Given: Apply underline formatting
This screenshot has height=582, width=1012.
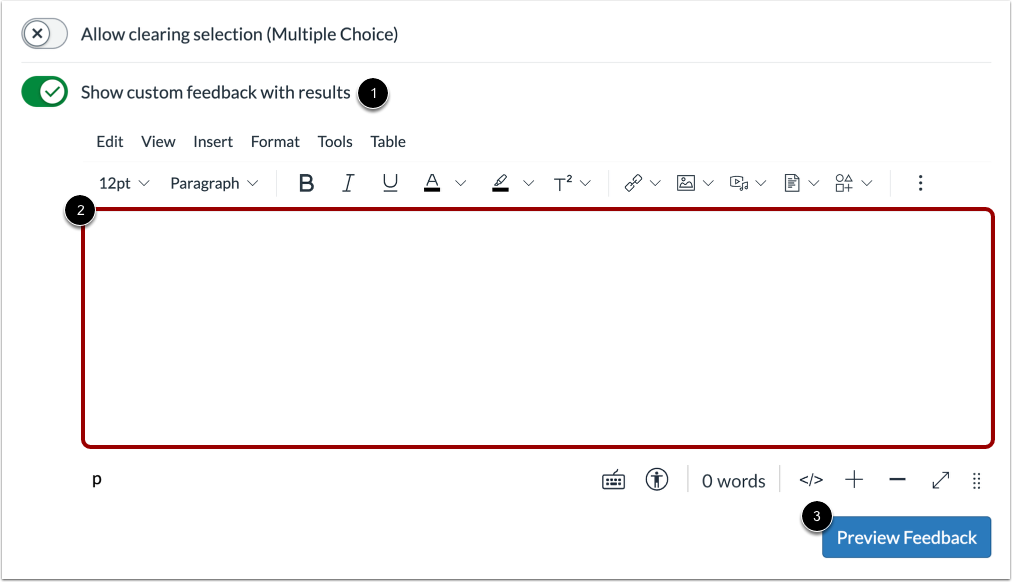Looking at the screenshot, I should tap(390, 182).
